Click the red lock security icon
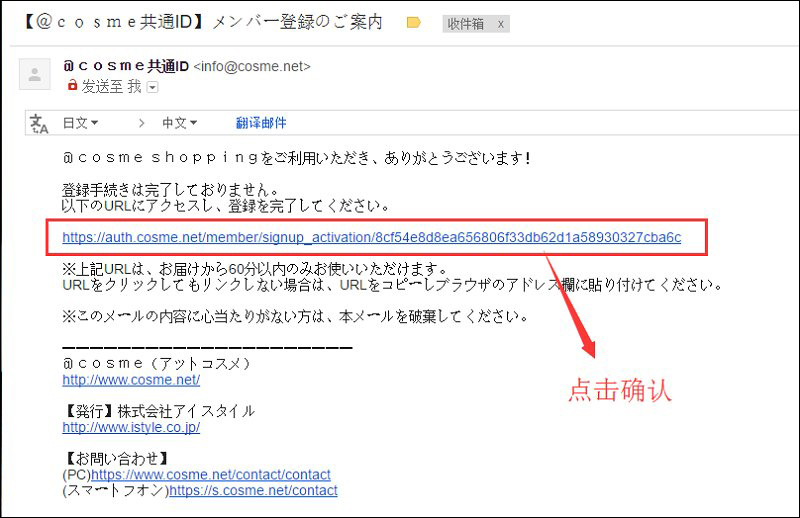800x518 pixels. point(72,87)
